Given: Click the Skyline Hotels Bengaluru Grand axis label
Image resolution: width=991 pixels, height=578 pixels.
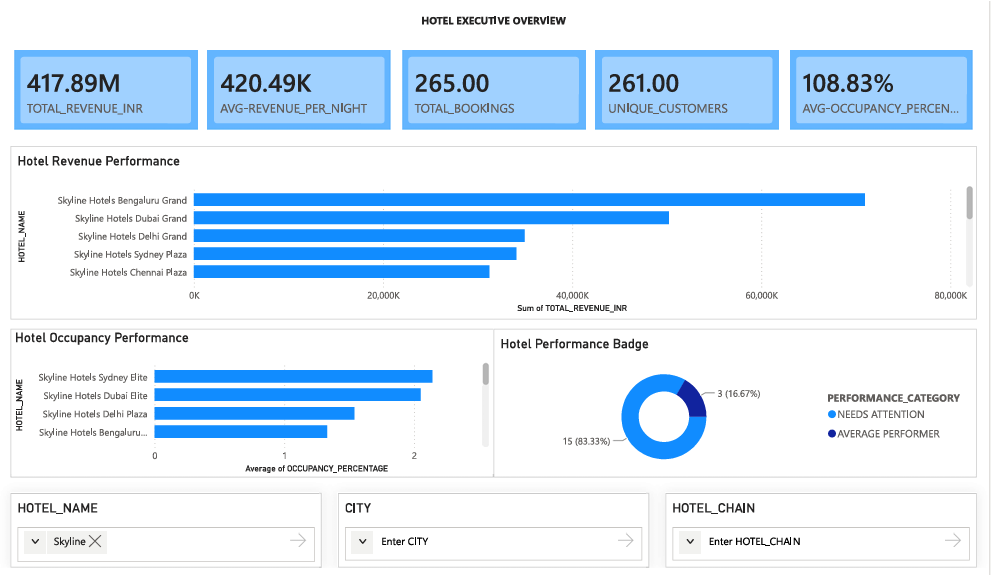Looking at the screenshot, I should (x=122, y=200).
